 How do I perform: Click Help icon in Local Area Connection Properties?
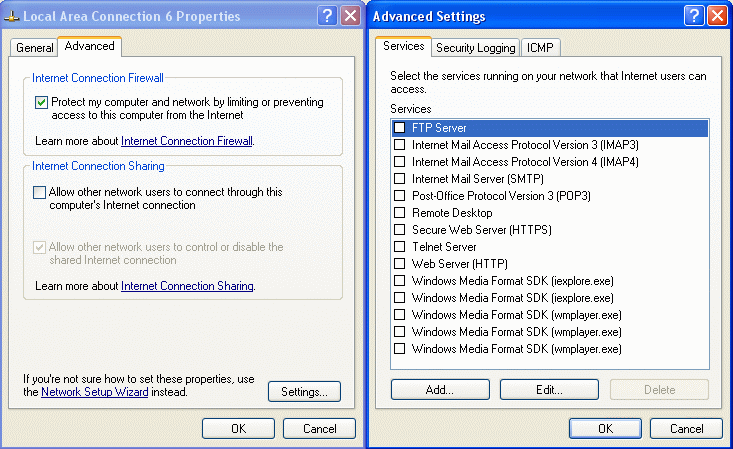pyautogui.click(x=327, y=16)
